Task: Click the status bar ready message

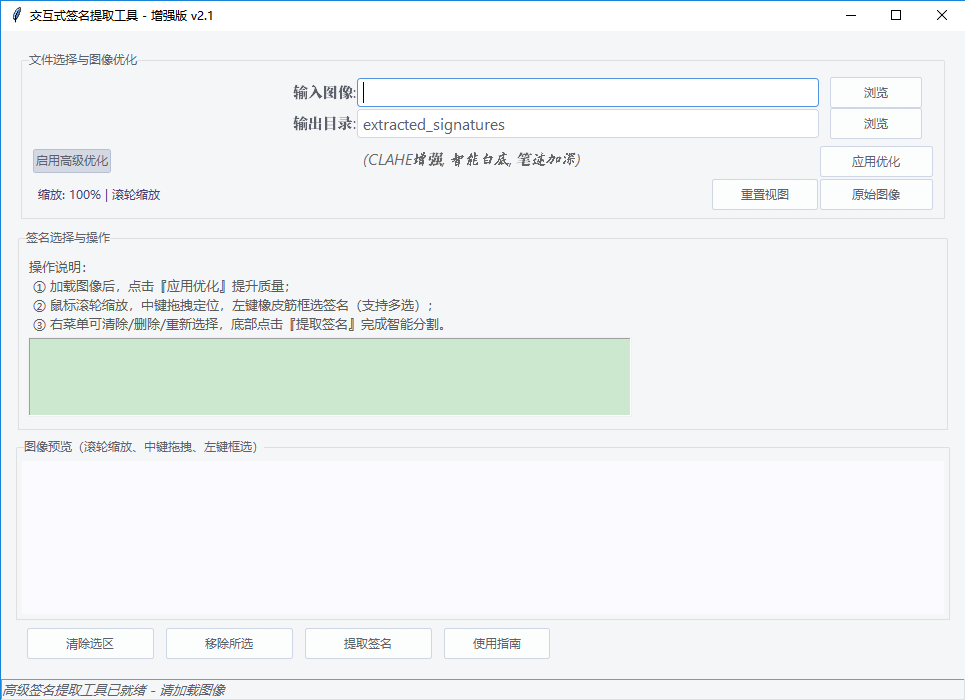Action: click(115, 689)
